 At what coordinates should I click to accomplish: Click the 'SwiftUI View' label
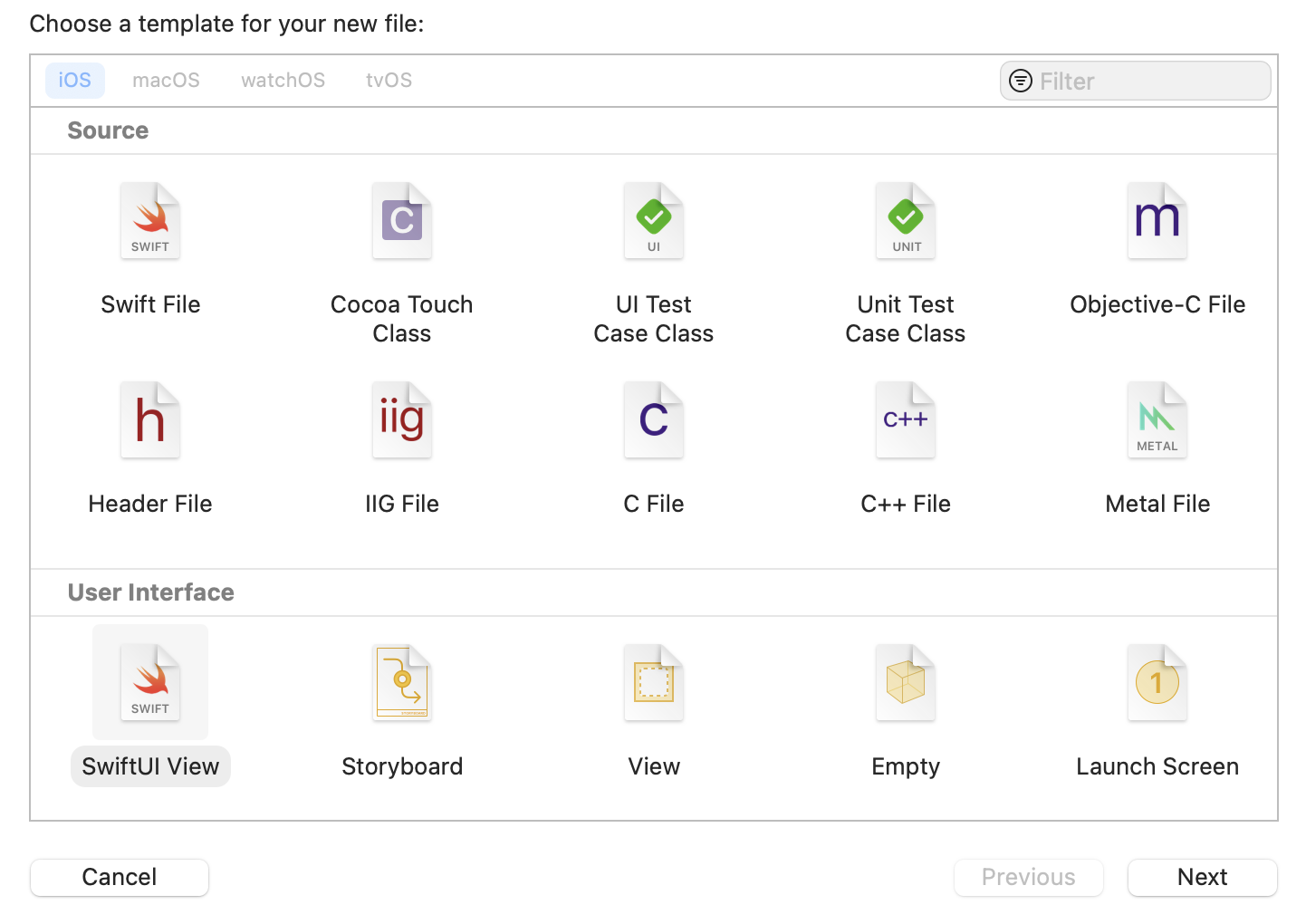click(x=150, y=766)
